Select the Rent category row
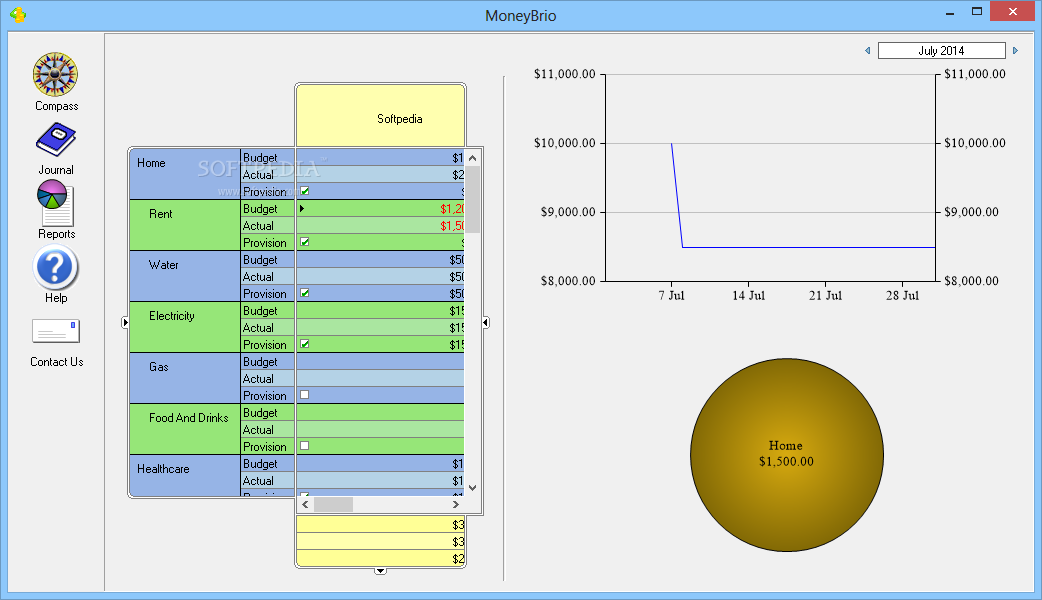 (185, 225)
